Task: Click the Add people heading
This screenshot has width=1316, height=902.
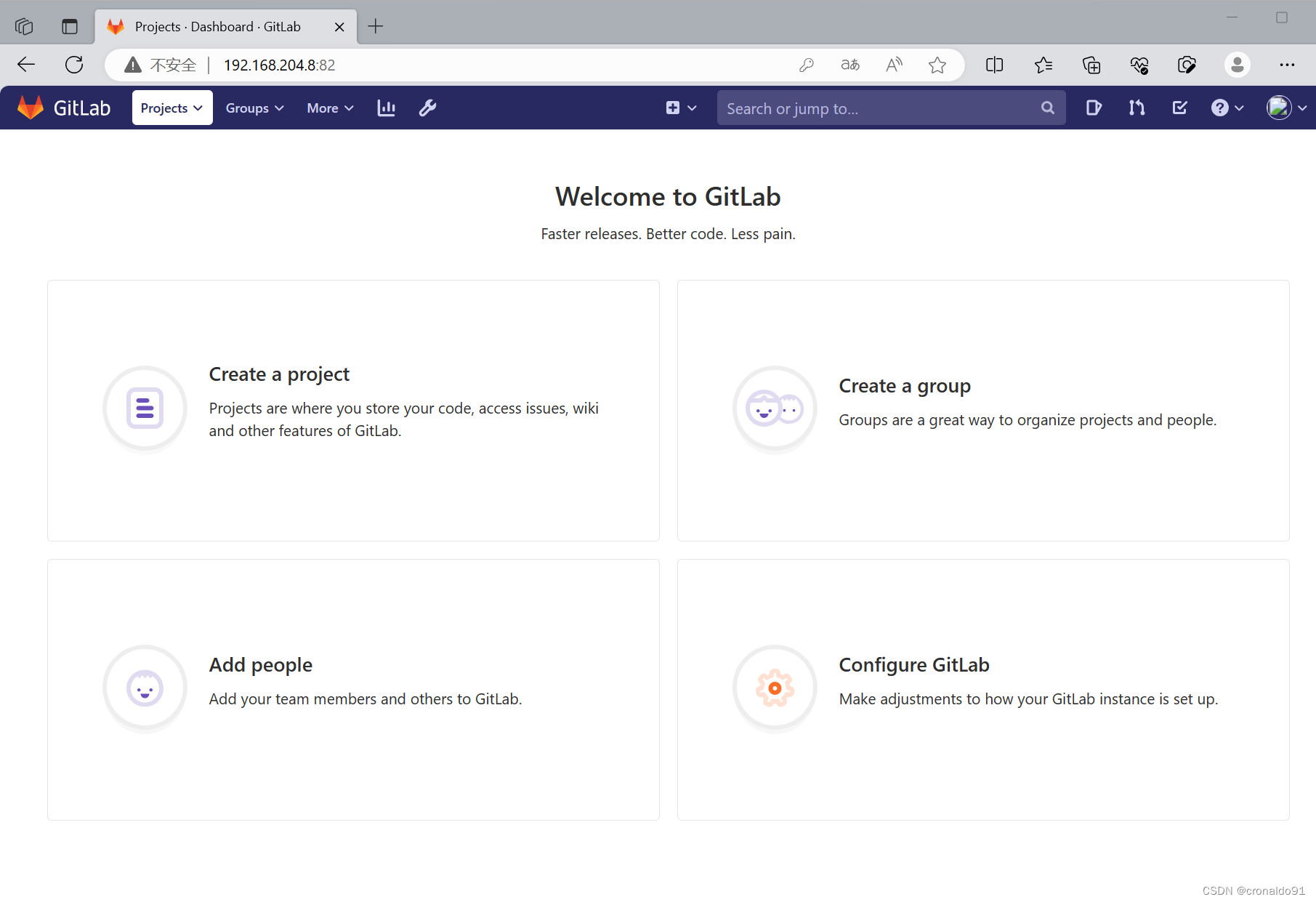Action: [x=261, y=665]
